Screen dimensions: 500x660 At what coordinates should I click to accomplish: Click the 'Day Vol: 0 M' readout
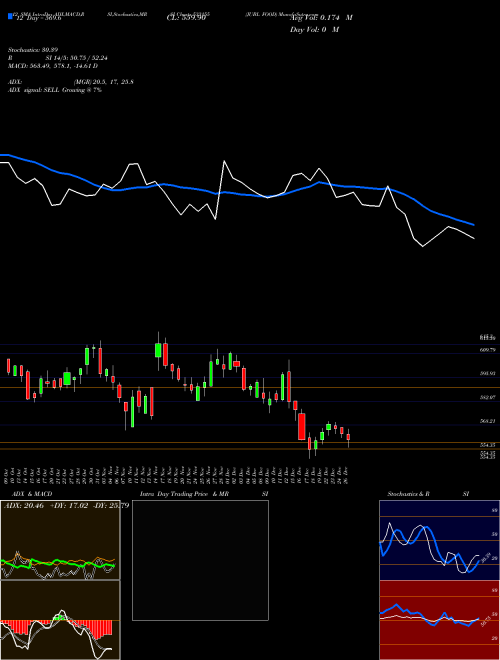coord(314,30)
